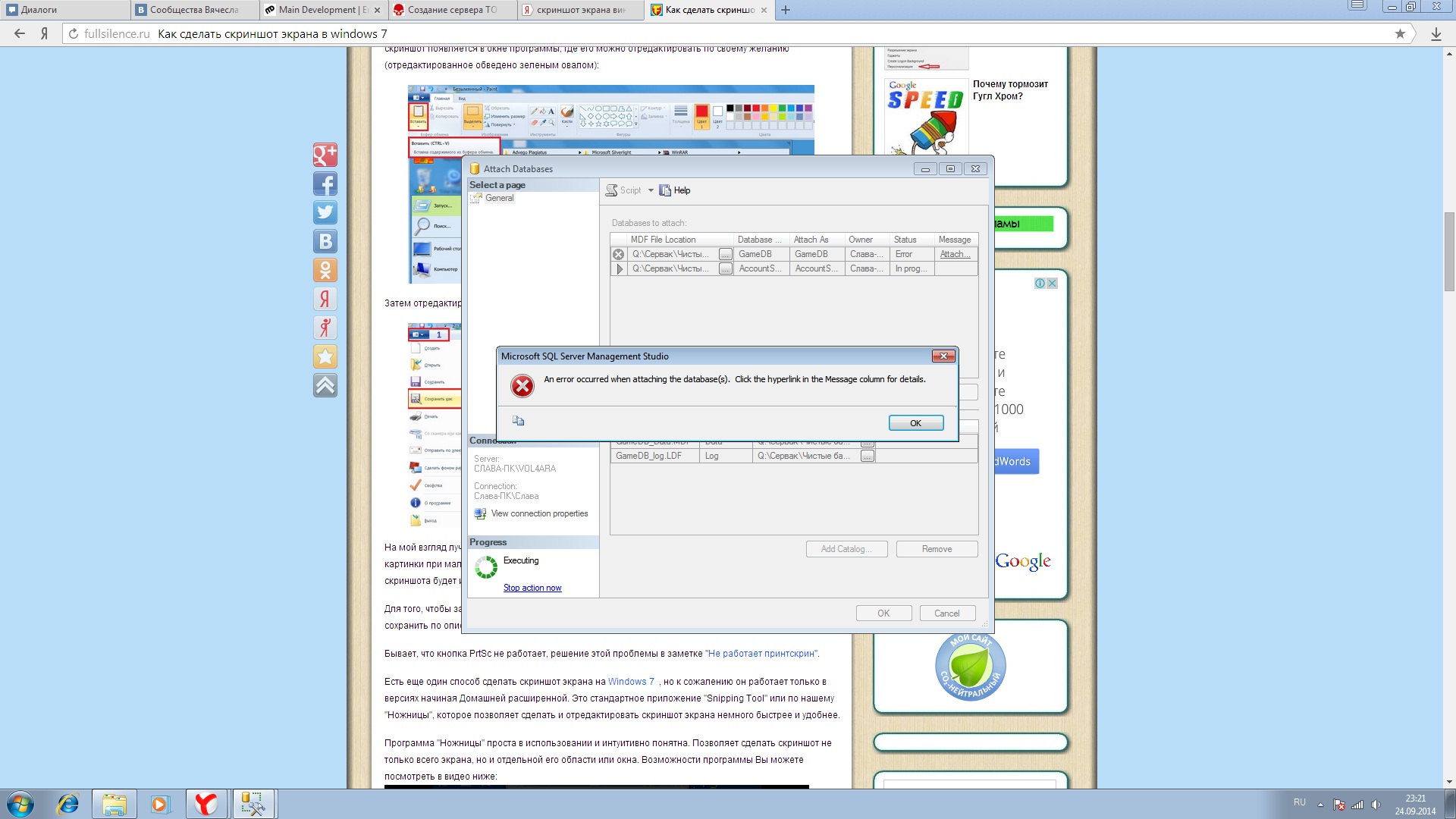Click the Executing progress spinner
Image resolution: width=1456 pixels, height=819 pixels.
pos(486,566)
